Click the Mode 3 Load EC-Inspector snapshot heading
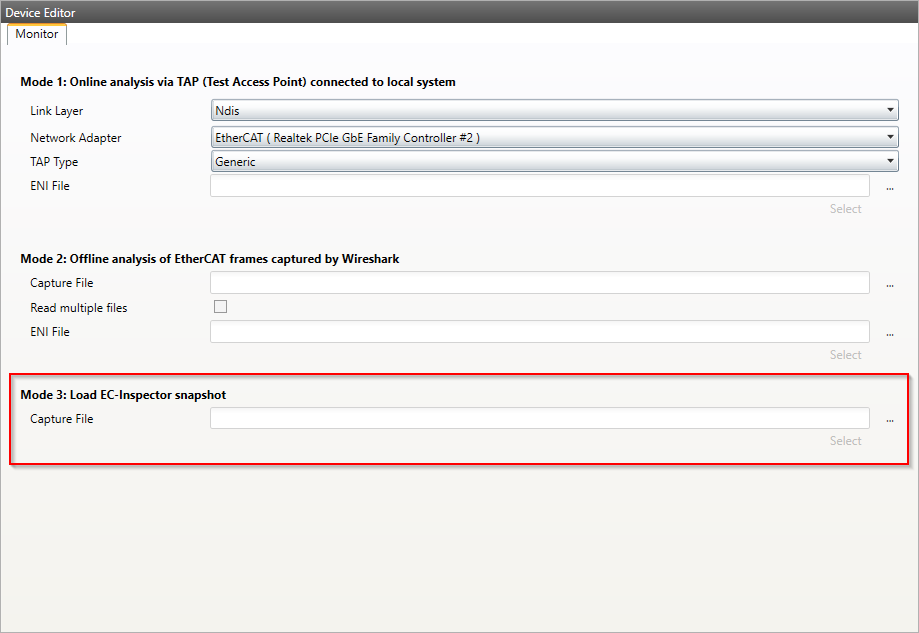This screenshot has height=633, width=919. [123, 395]
